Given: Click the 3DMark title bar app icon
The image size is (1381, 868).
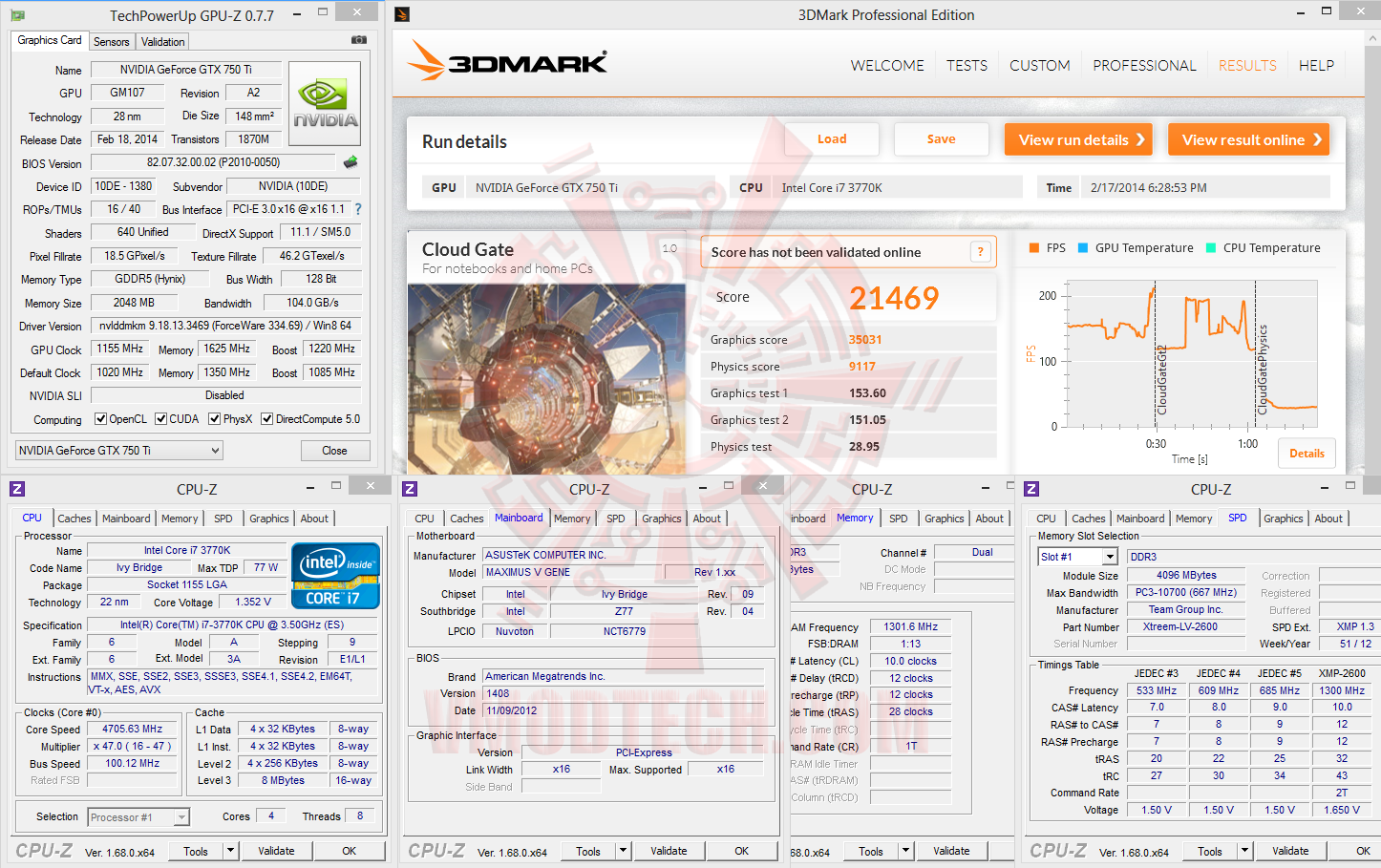Looking at the screenshot, I should pos(402,14).
